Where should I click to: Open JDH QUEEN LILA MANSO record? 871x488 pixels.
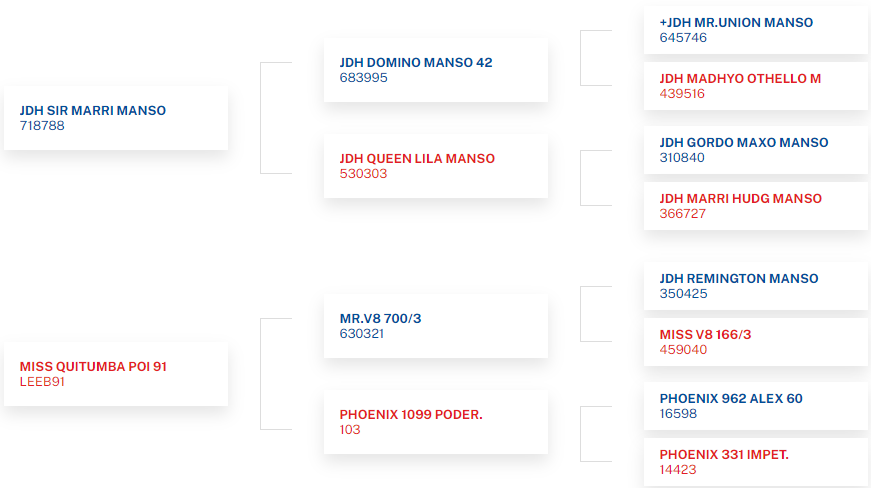(x=436, y=166)
